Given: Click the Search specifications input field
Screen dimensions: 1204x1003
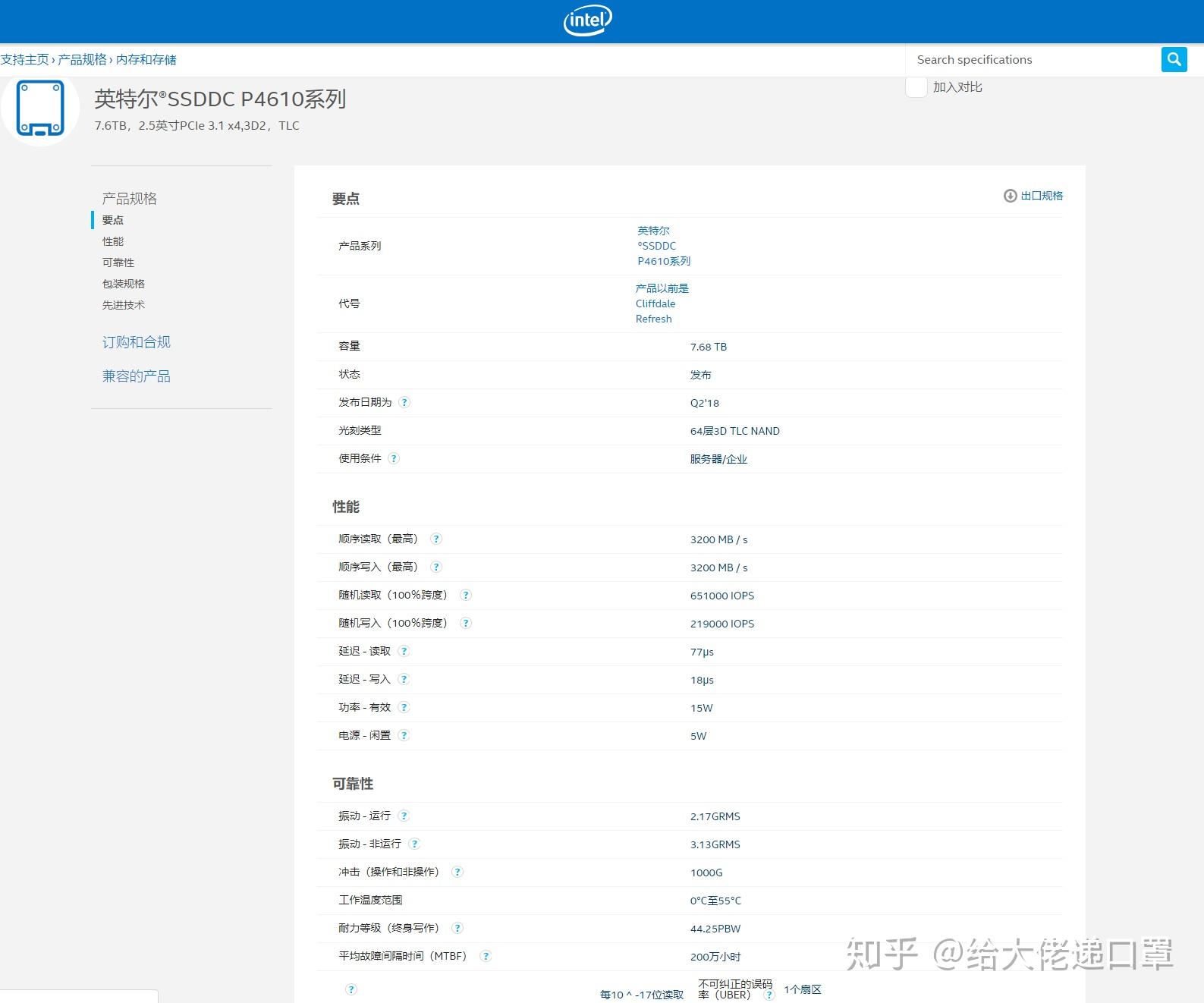Looking at the screenshot, I should point(1033,59).
